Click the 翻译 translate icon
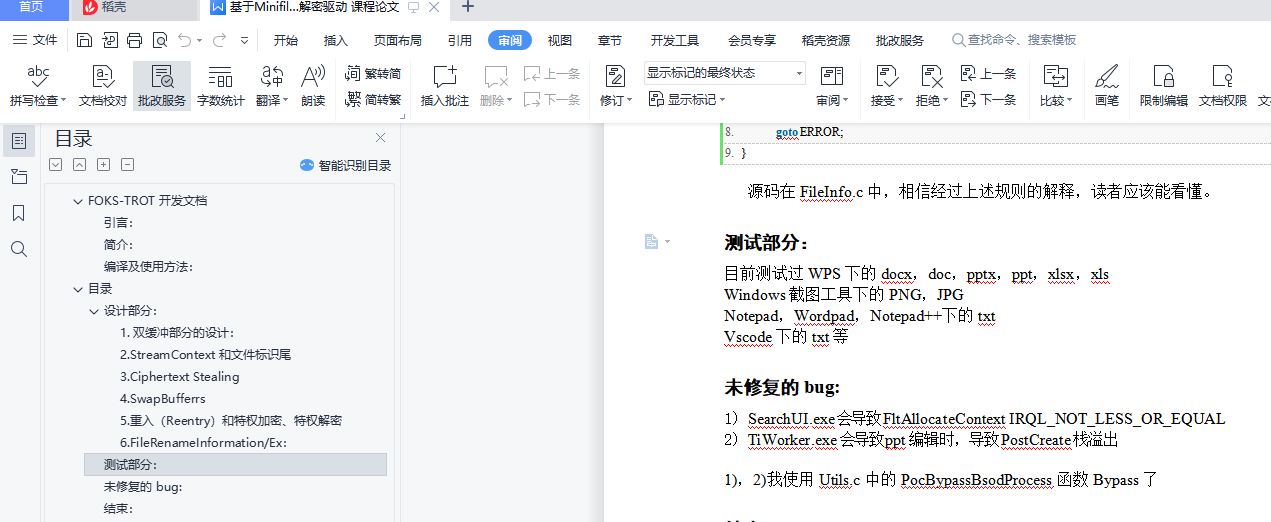The height and width of the screenshot is (522, 1271). pos(271,75)
